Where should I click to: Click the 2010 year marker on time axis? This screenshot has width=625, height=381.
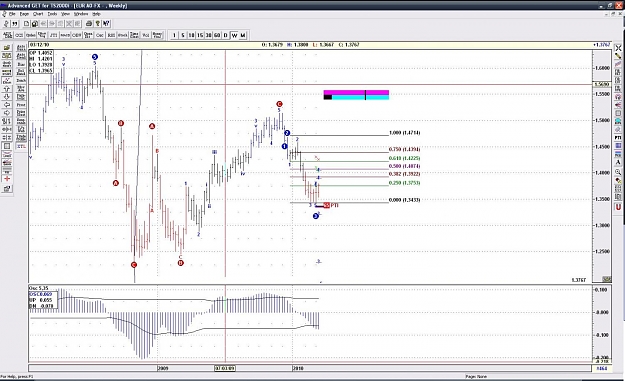pyautogui.click(x=298, y=368)
